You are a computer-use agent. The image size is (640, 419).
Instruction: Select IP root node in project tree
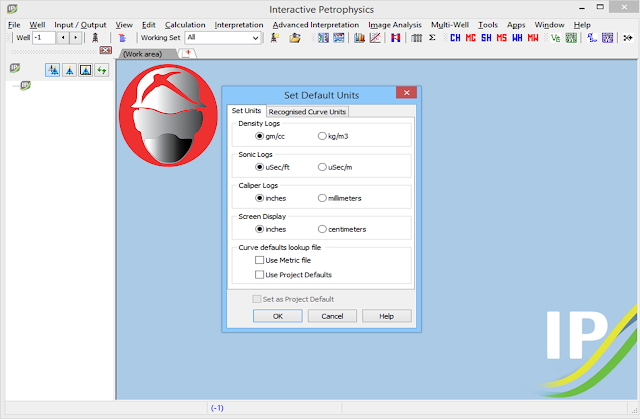25,85
